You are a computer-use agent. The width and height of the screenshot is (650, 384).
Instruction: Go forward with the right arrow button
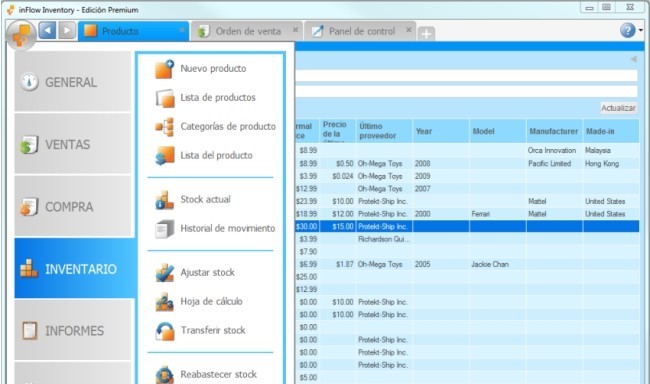[67, 31]
